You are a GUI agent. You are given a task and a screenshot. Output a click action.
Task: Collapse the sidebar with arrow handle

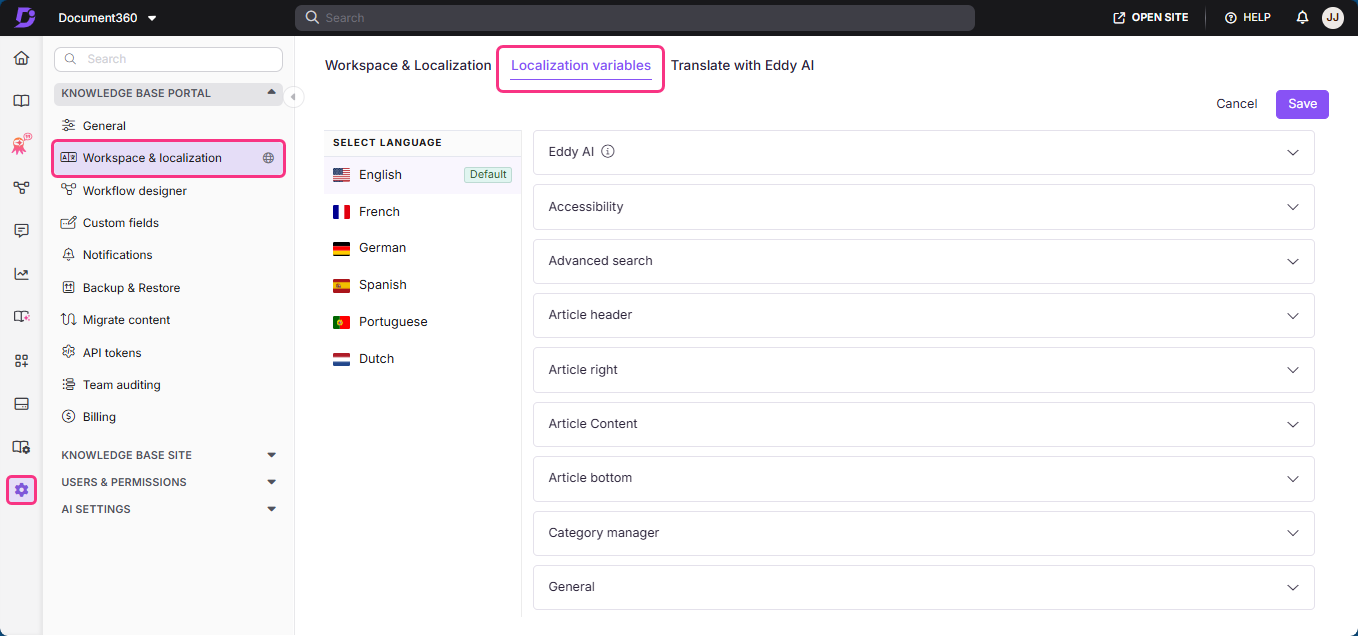pos(293,97)
